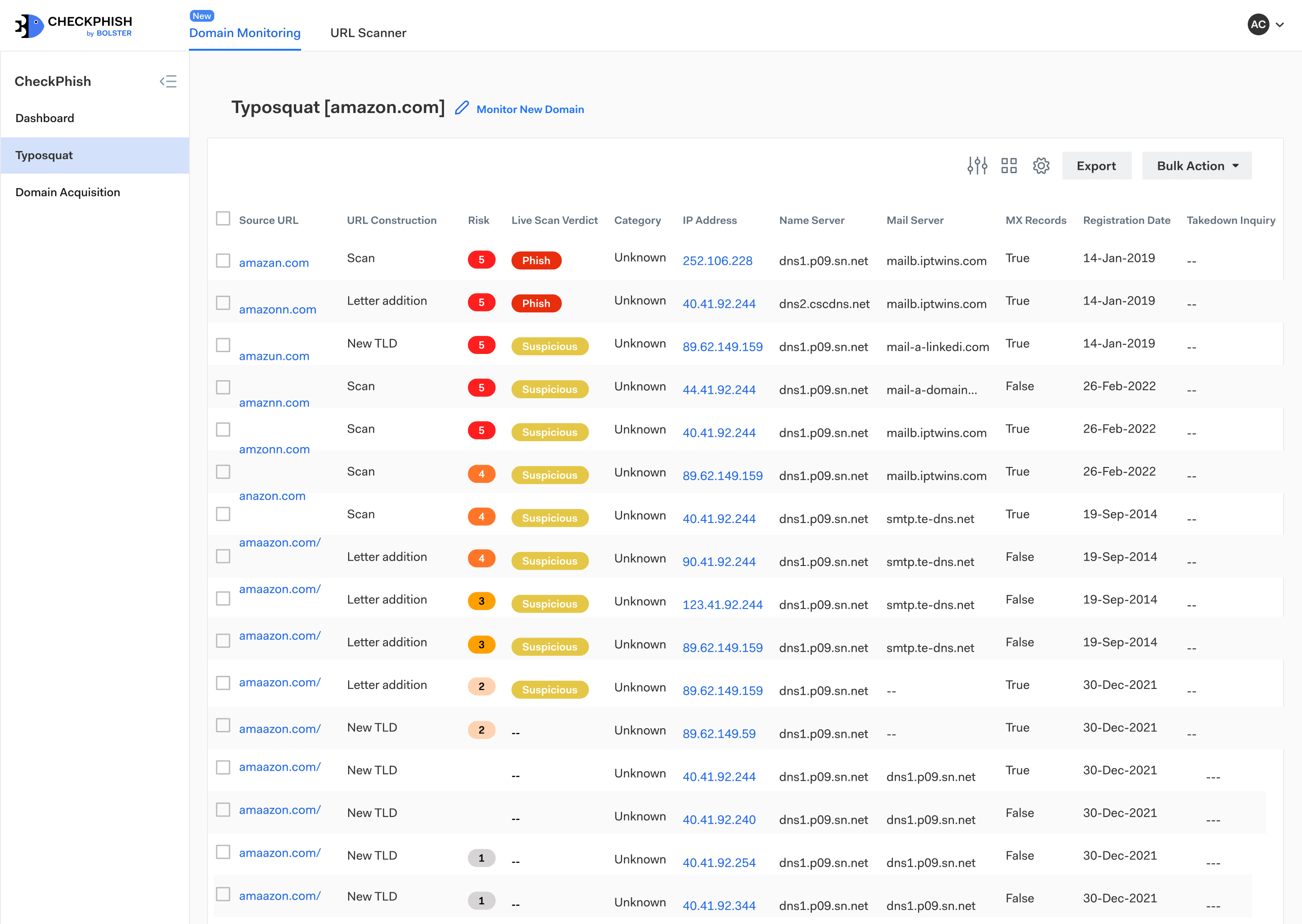Sort by Live Scan Verdict header
This screenshot has height=924, width=1302.
tap(554, 220)
